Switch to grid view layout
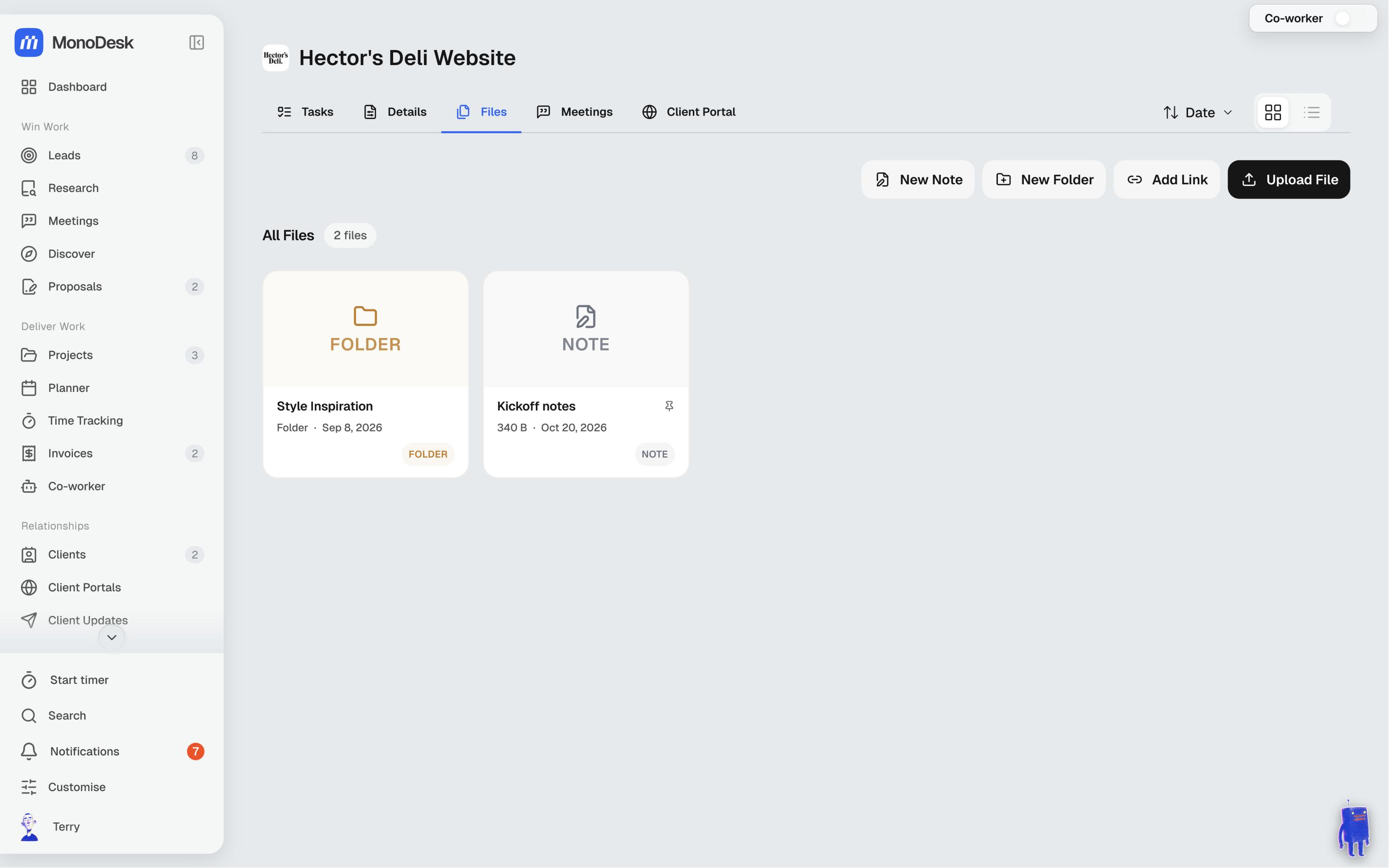 click(1272, 112)
